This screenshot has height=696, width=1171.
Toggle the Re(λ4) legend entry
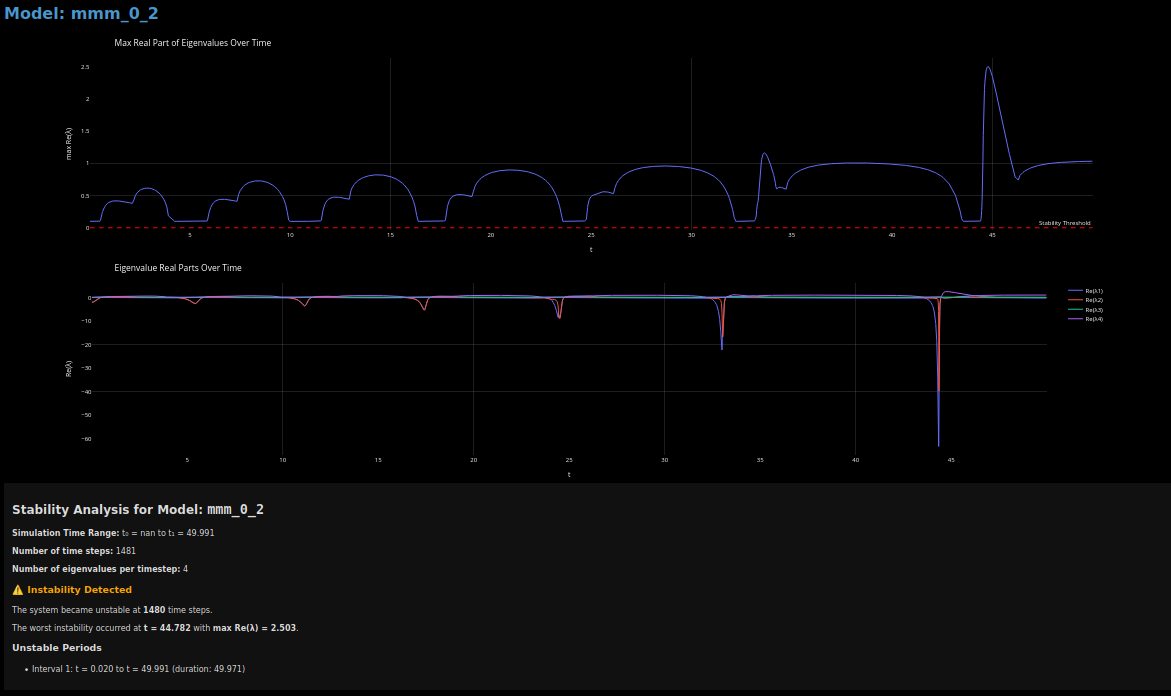click(x=1086, y=319)
